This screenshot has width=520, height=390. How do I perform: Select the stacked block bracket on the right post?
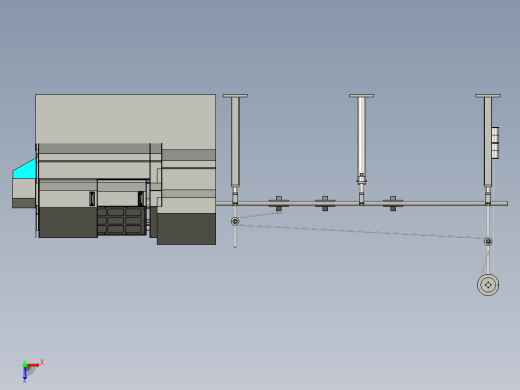point(495,143)
